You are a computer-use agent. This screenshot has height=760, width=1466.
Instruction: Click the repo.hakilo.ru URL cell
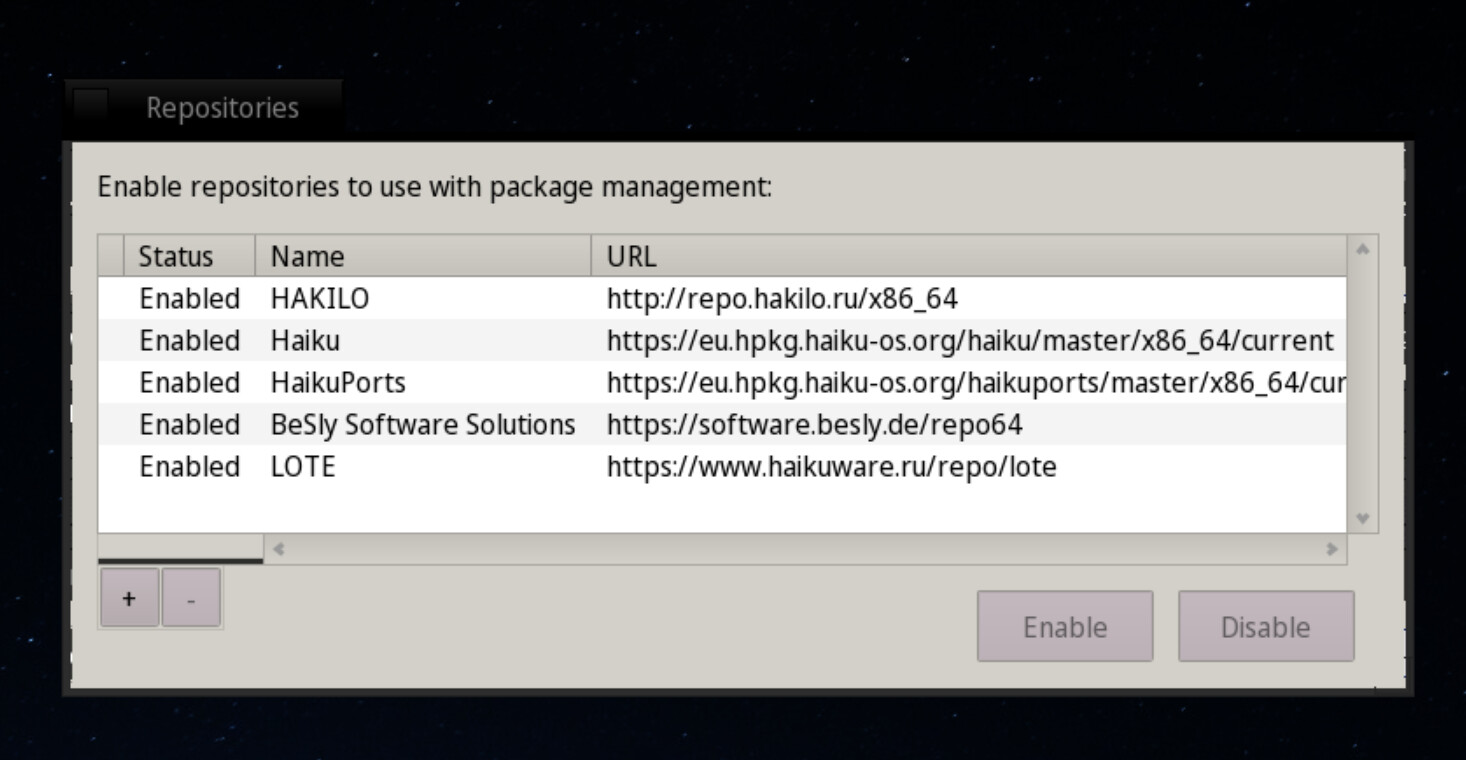(x=782, y=299)
